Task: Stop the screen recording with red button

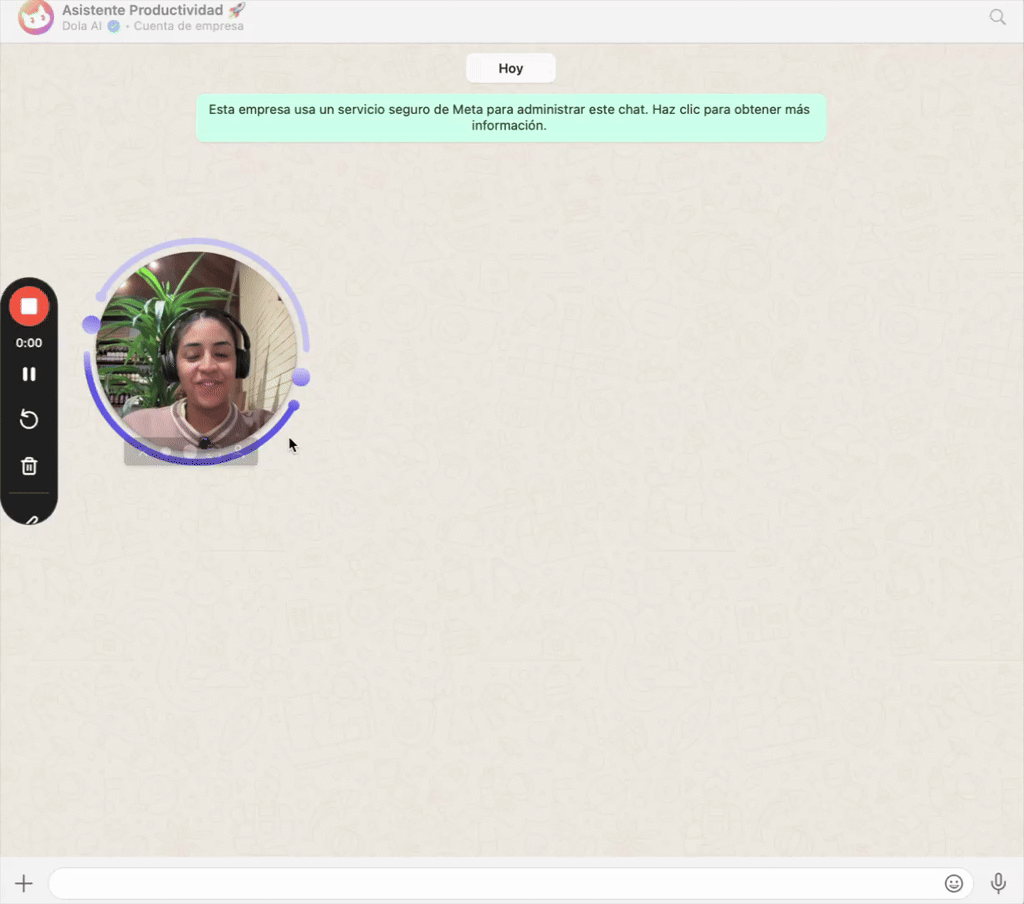Action: [29, 306]
